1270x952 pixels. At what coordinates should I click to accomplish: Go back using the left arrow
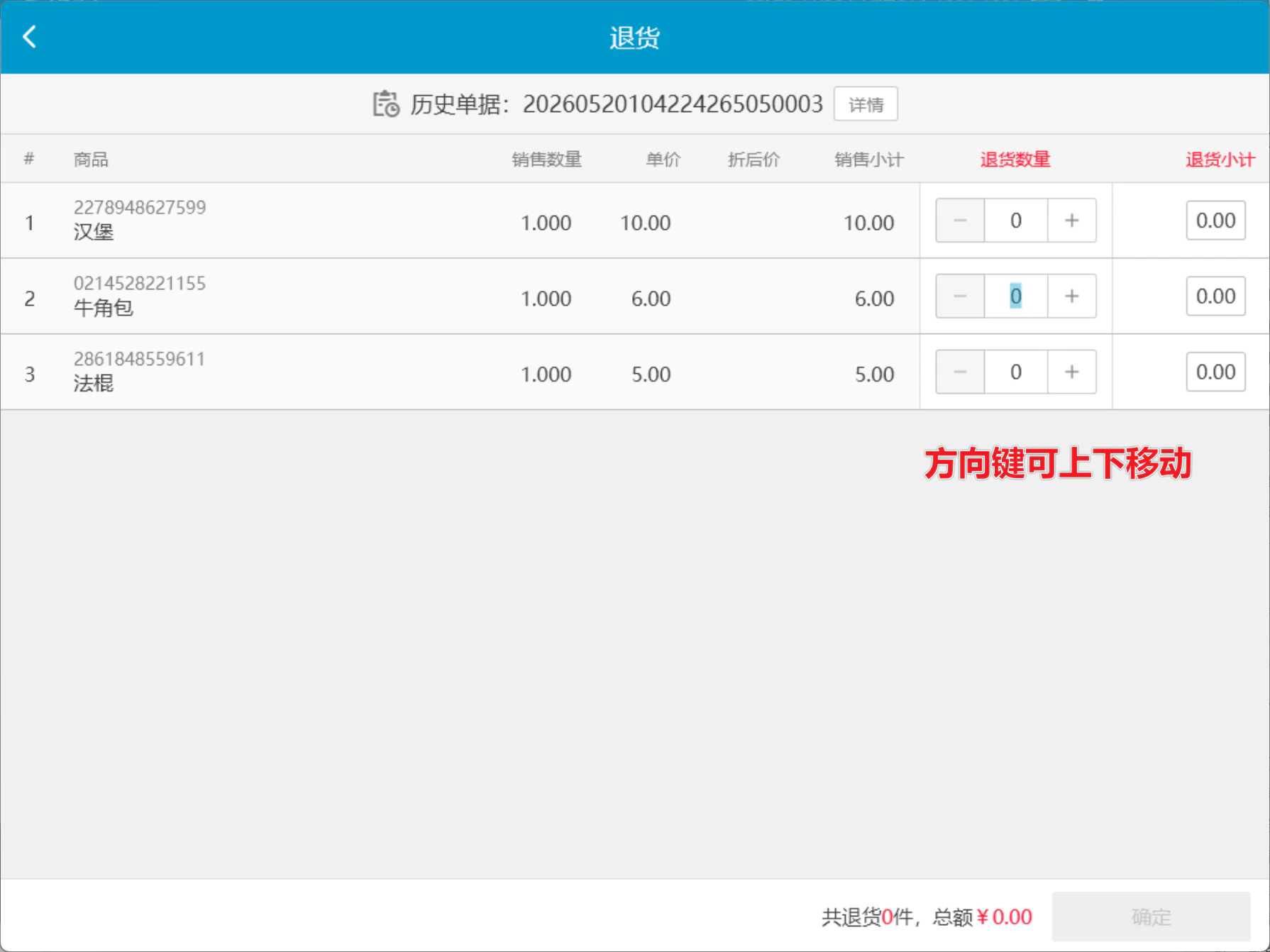point(29,37)
